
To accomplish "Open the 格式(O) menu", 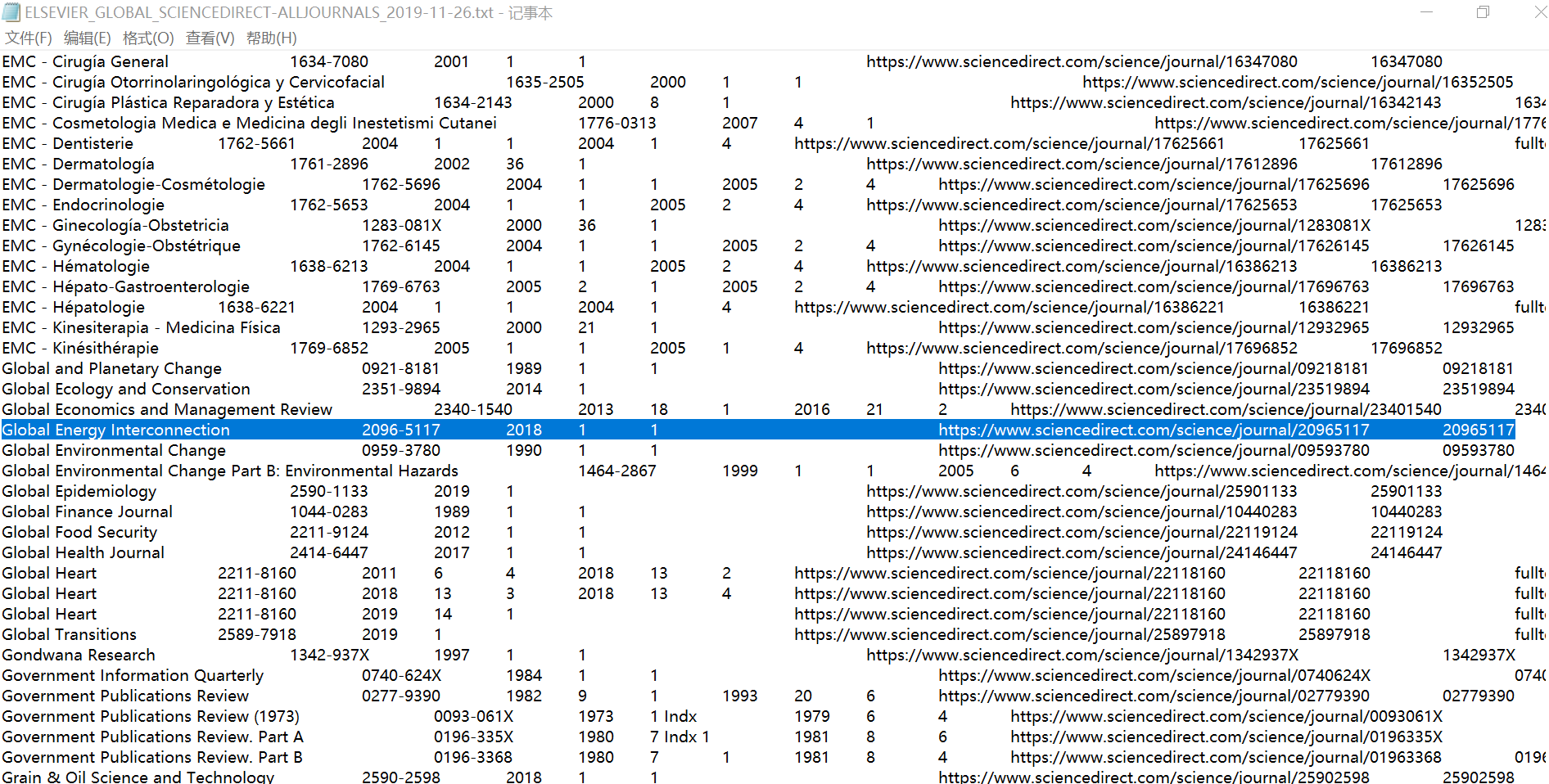I will tap(148, 38).
